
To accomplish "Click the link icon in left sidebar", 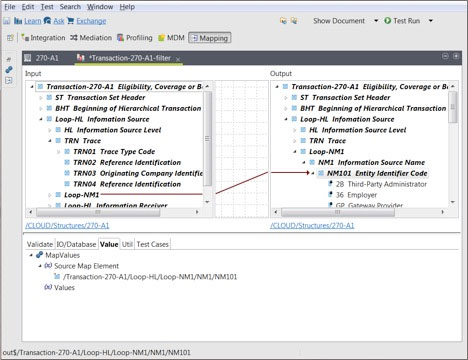I will point(9,70).
